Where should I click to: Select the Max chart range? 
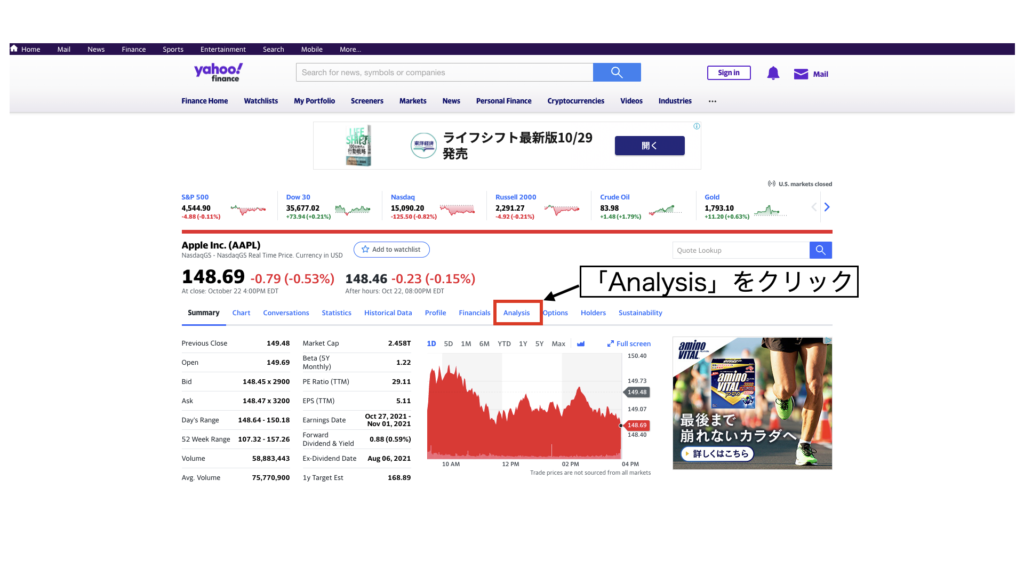tap(558, 344)
